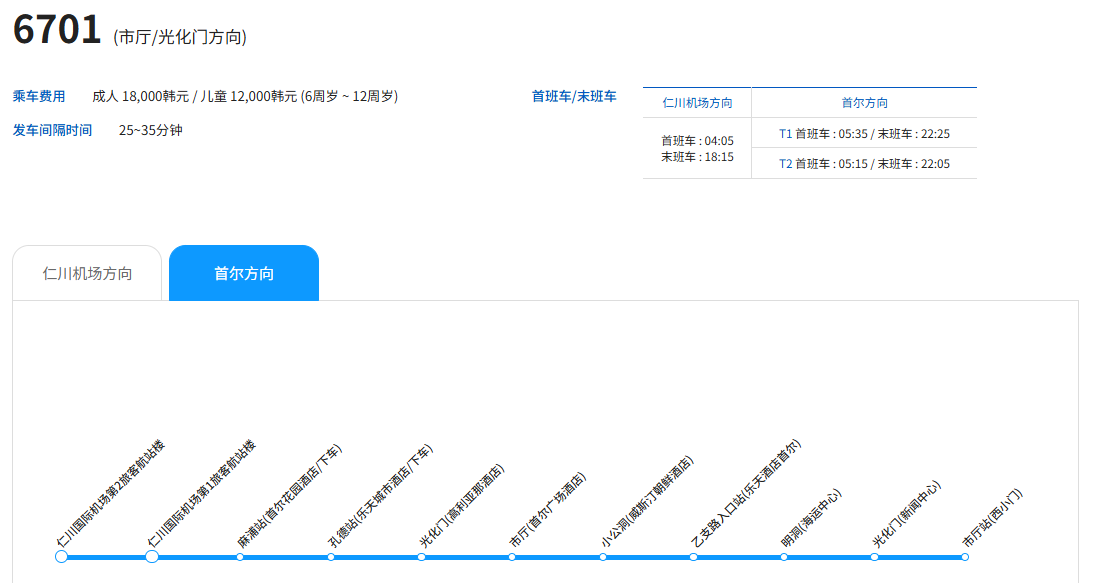
Task: Select the 孔德站 stop dot on route line
Action: coord(331,557)
